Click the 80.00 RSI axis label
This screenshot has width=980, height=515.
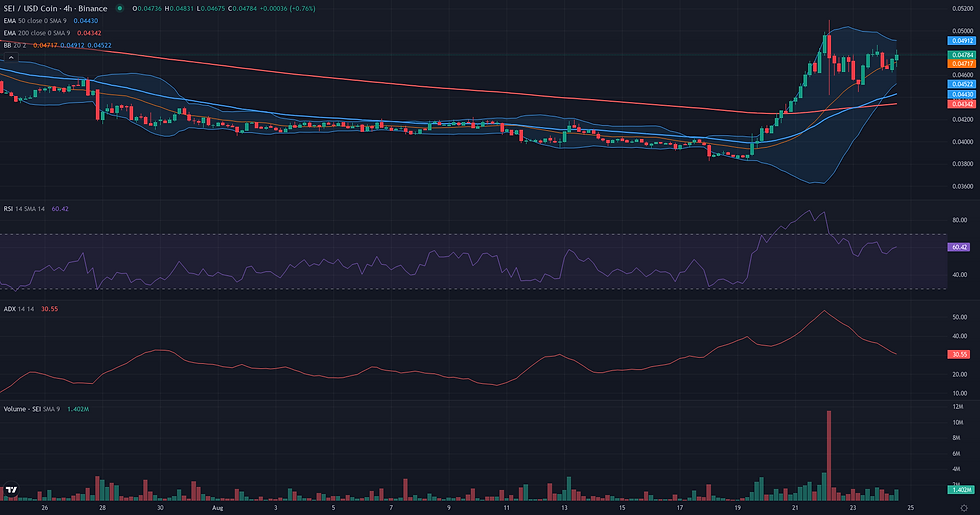pyautogui.click(x=959, y=220)
